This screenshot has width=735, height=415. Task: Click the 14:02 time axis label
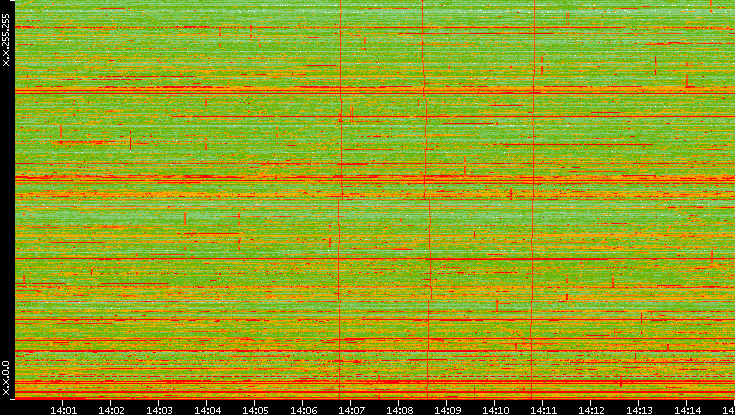[x=111, y=410]
